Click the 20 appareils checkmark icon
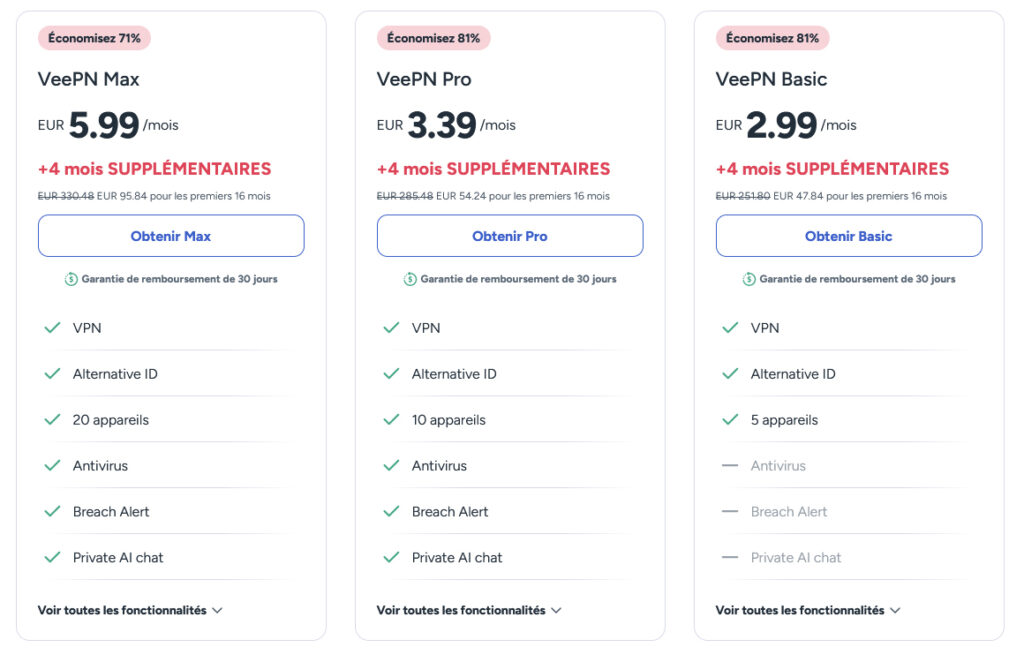The height and width of the screenshot is (655, 1024). pos(53,420)
